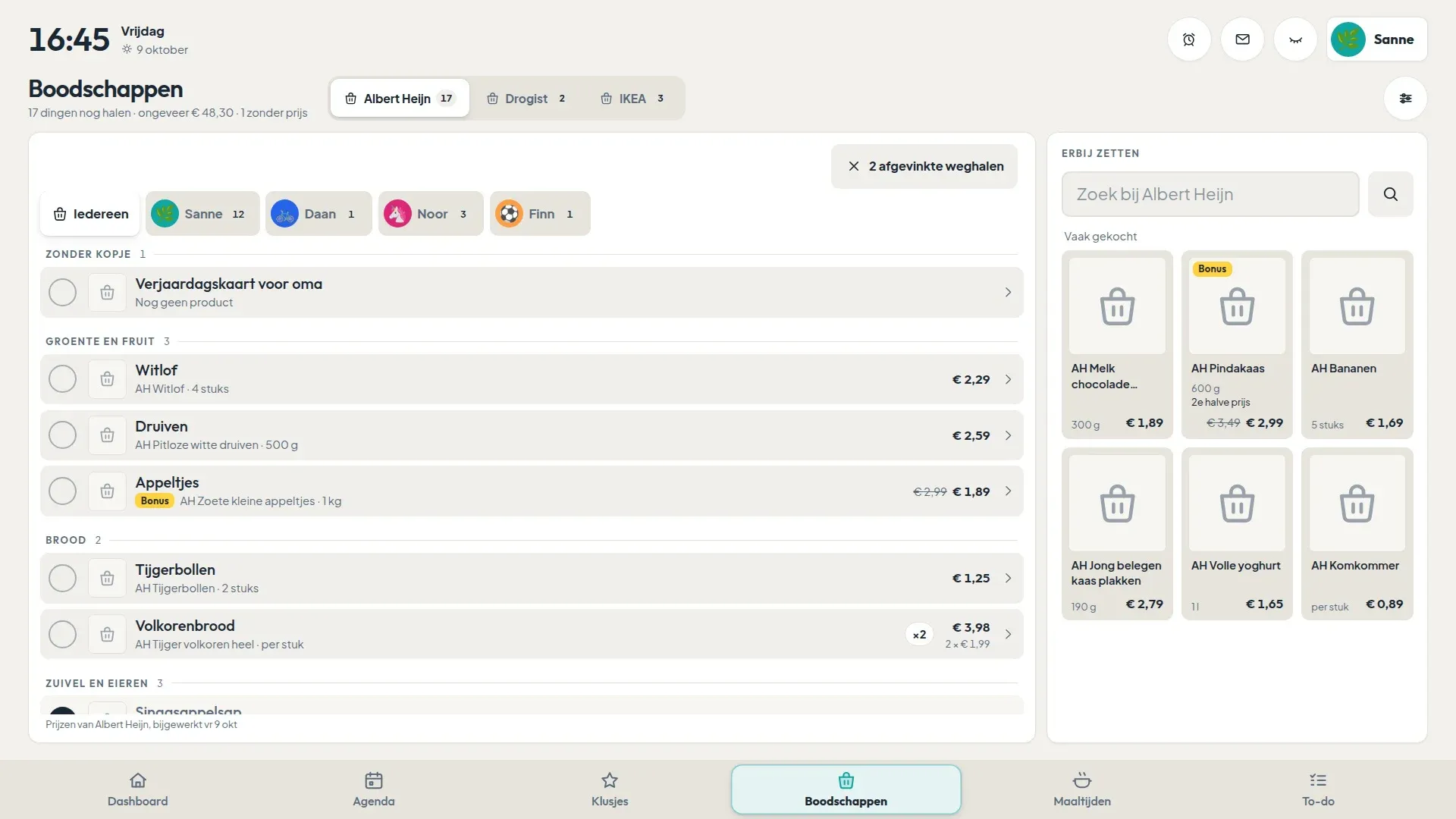Check off the Witlof item
Screen dimensions: 1456x819
point(62,379)
